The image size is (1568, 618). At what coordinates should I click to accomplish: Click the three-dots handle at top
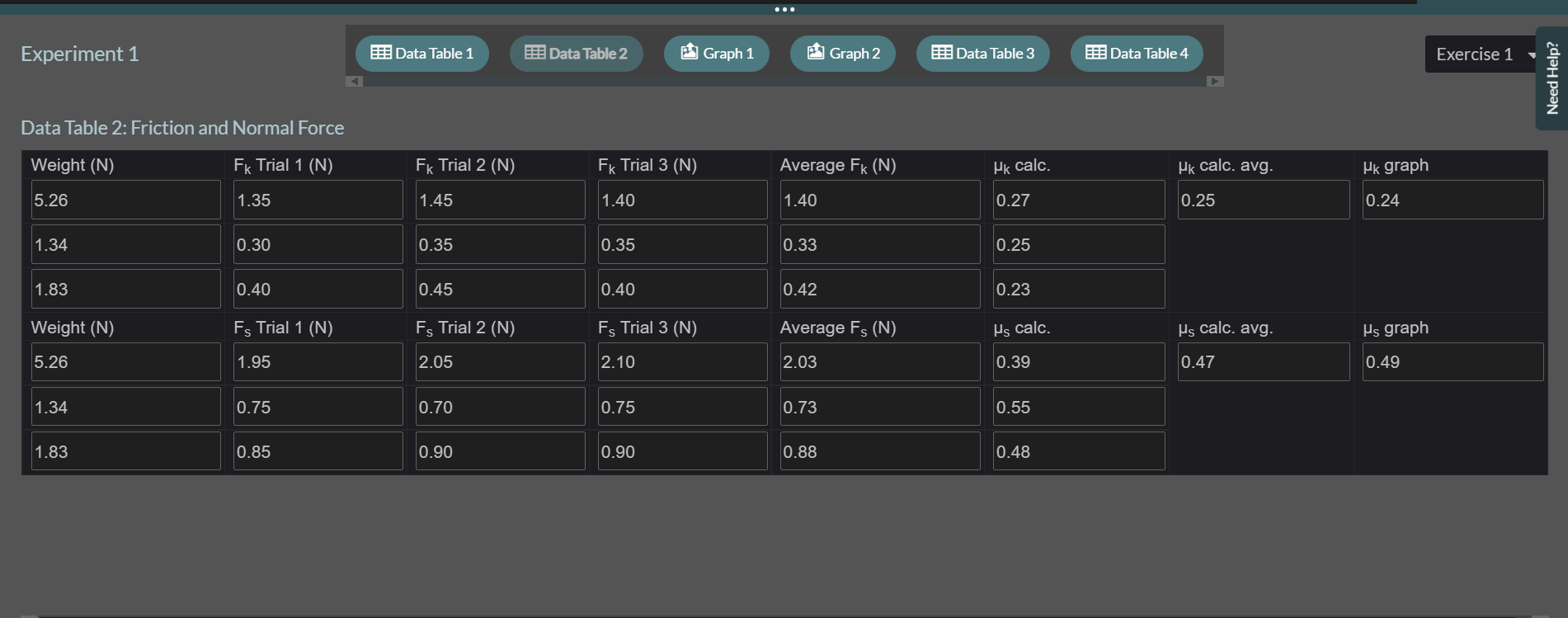tap(784, 10)
